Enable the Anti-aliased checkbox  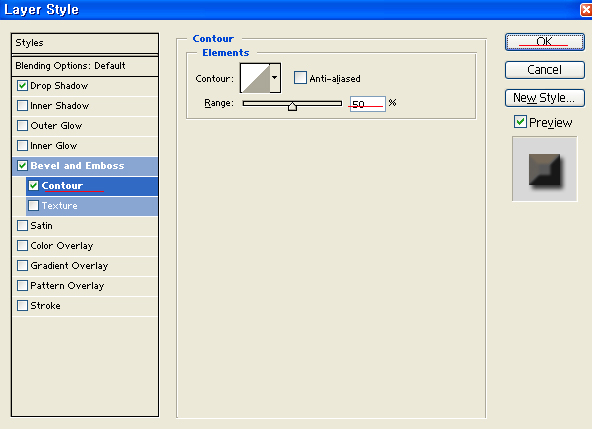pos(300,78)
